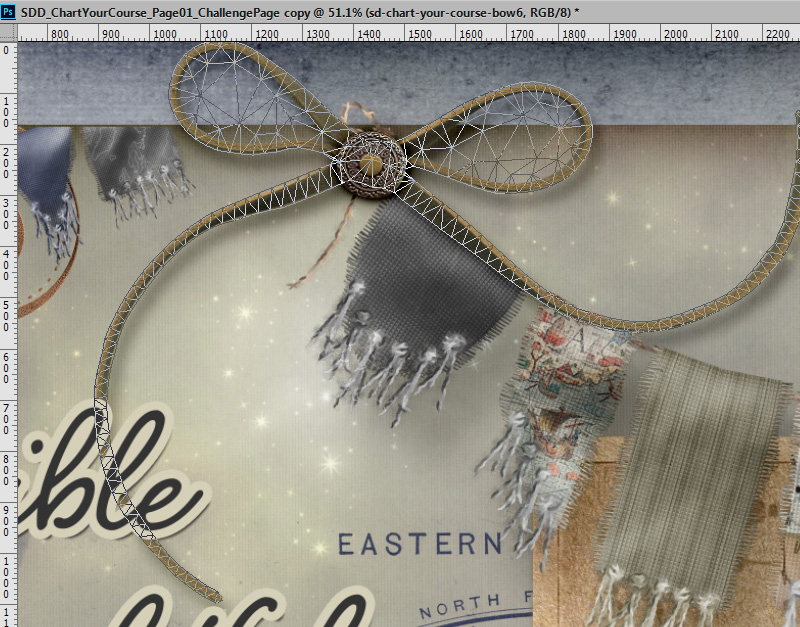This screenshot has width=800, height=627.
Task: Click the script "ble" lettering
Action: click(110, 472)
